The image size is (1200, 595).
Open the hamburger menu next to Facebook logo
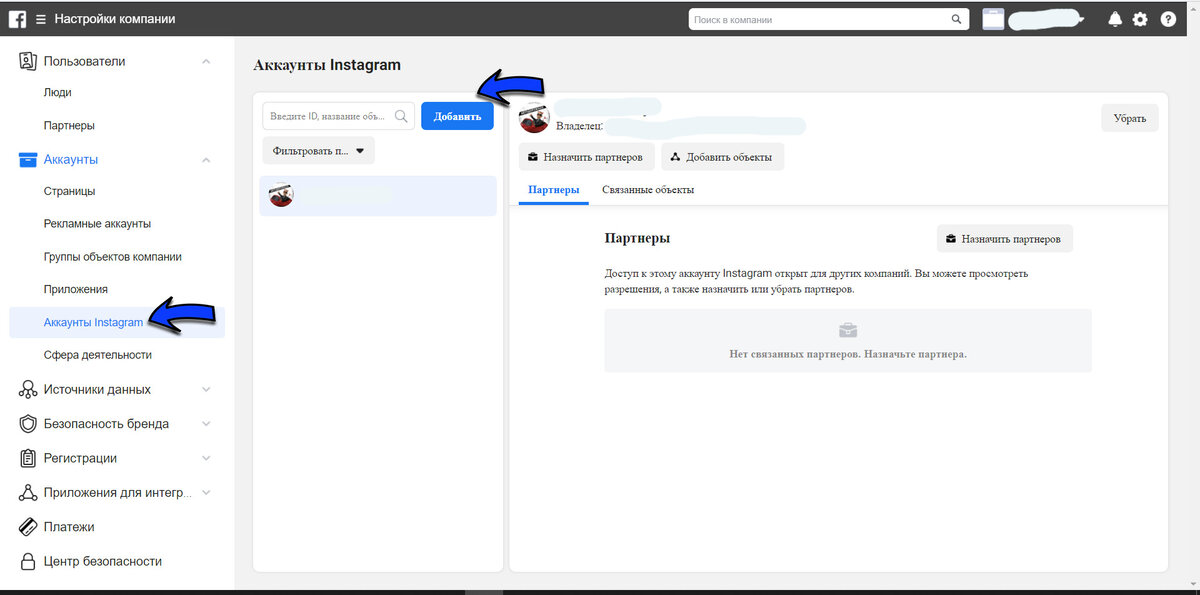(40, 19)
